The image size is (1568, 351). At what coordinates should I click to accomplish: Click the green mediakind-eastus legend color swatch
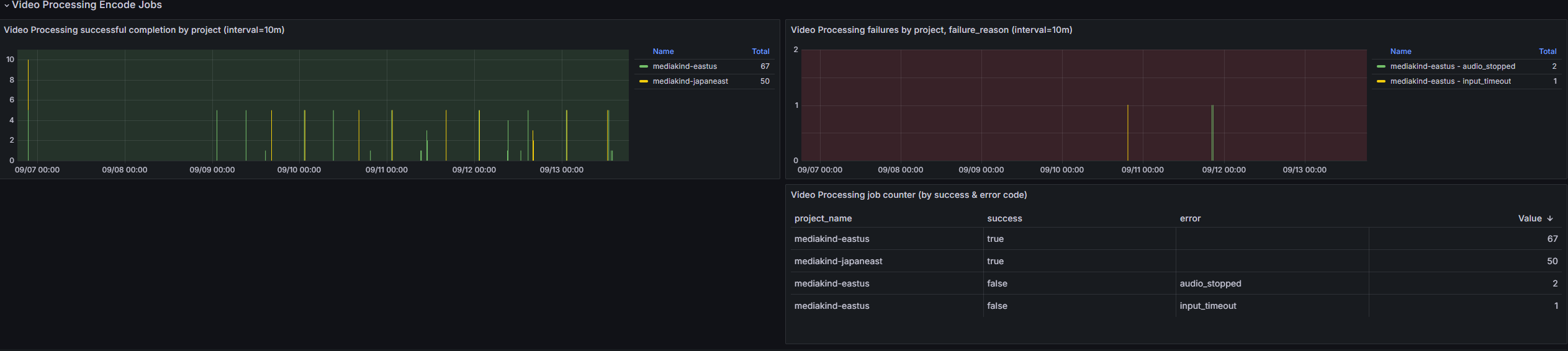[x=644, y=66]
